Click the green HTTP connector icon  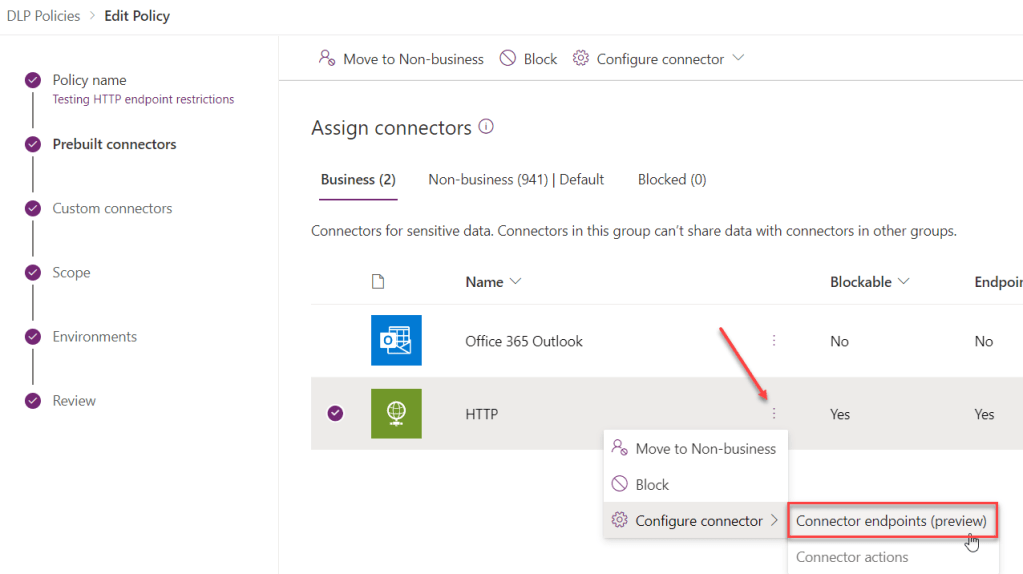point(396,414)
